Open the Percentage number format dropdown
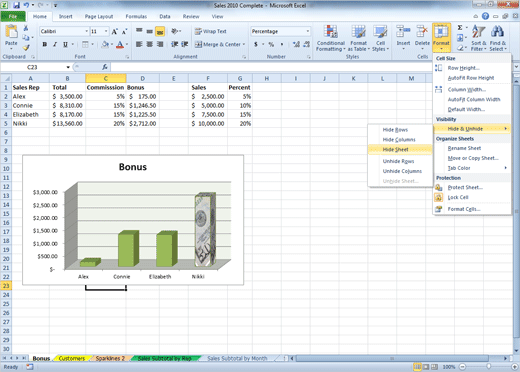This screenshot has width=520, height=372. pos(307,31)
